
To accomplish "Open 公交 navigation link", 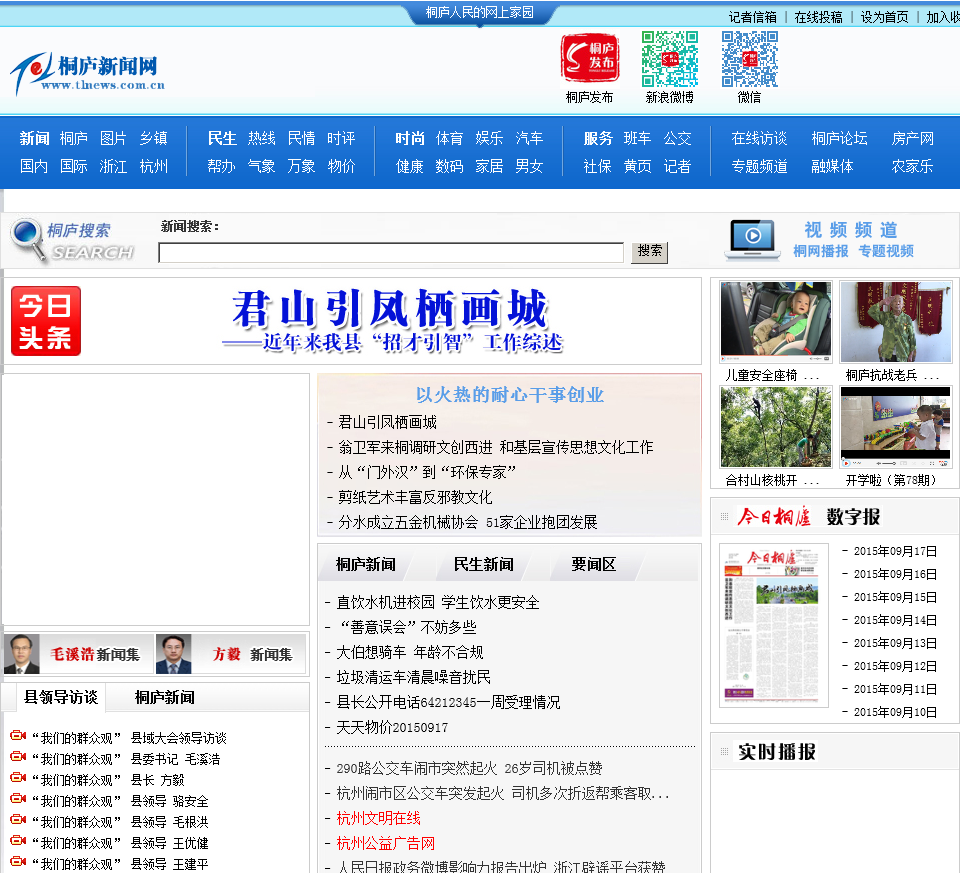I will [678, 138].
